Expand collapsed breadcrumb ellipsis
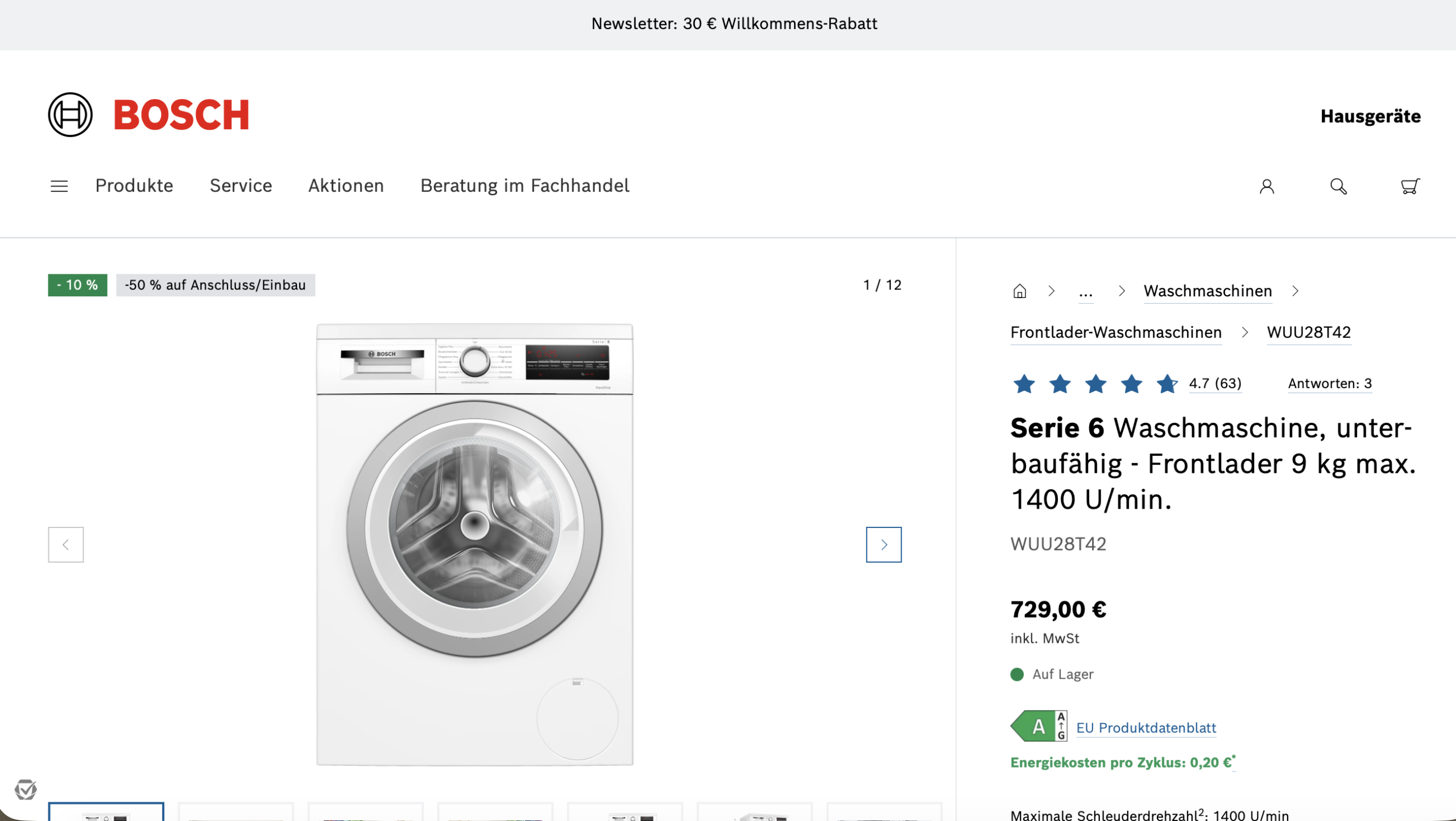 1085,292
